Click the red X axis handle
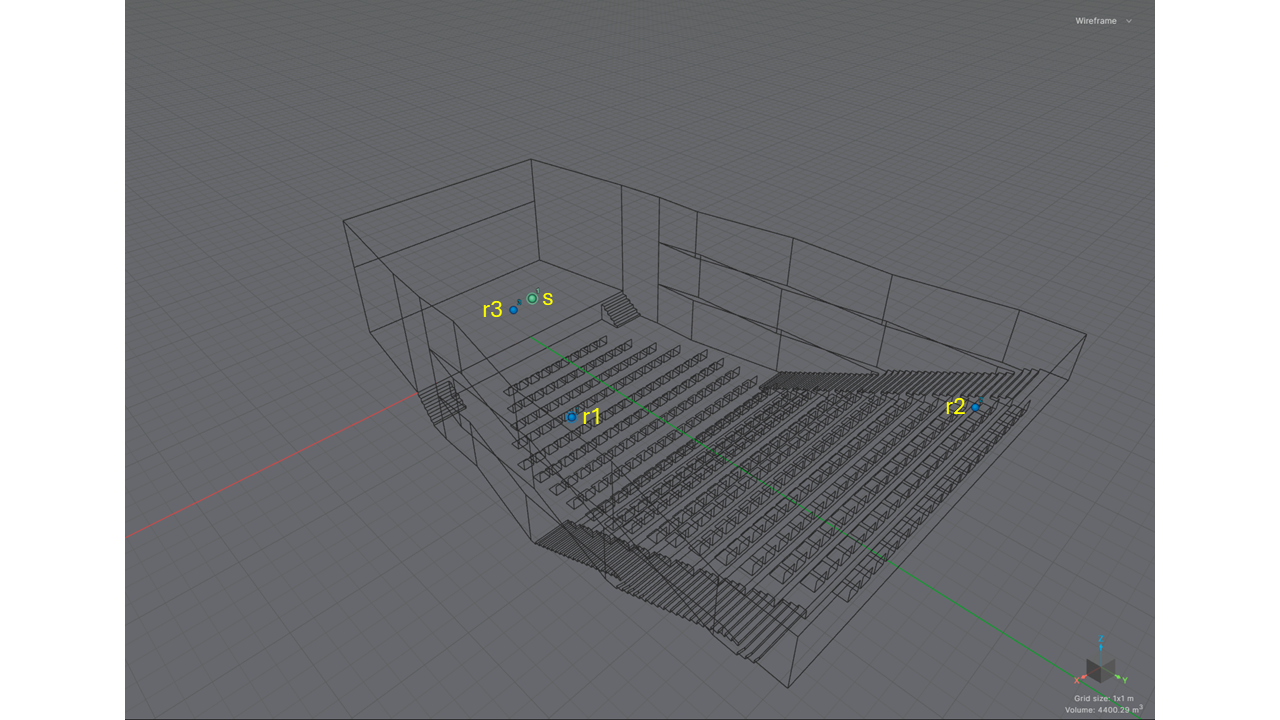Image resolution: width=1280 pixels, height=720 pixels. coord(1078,680)
